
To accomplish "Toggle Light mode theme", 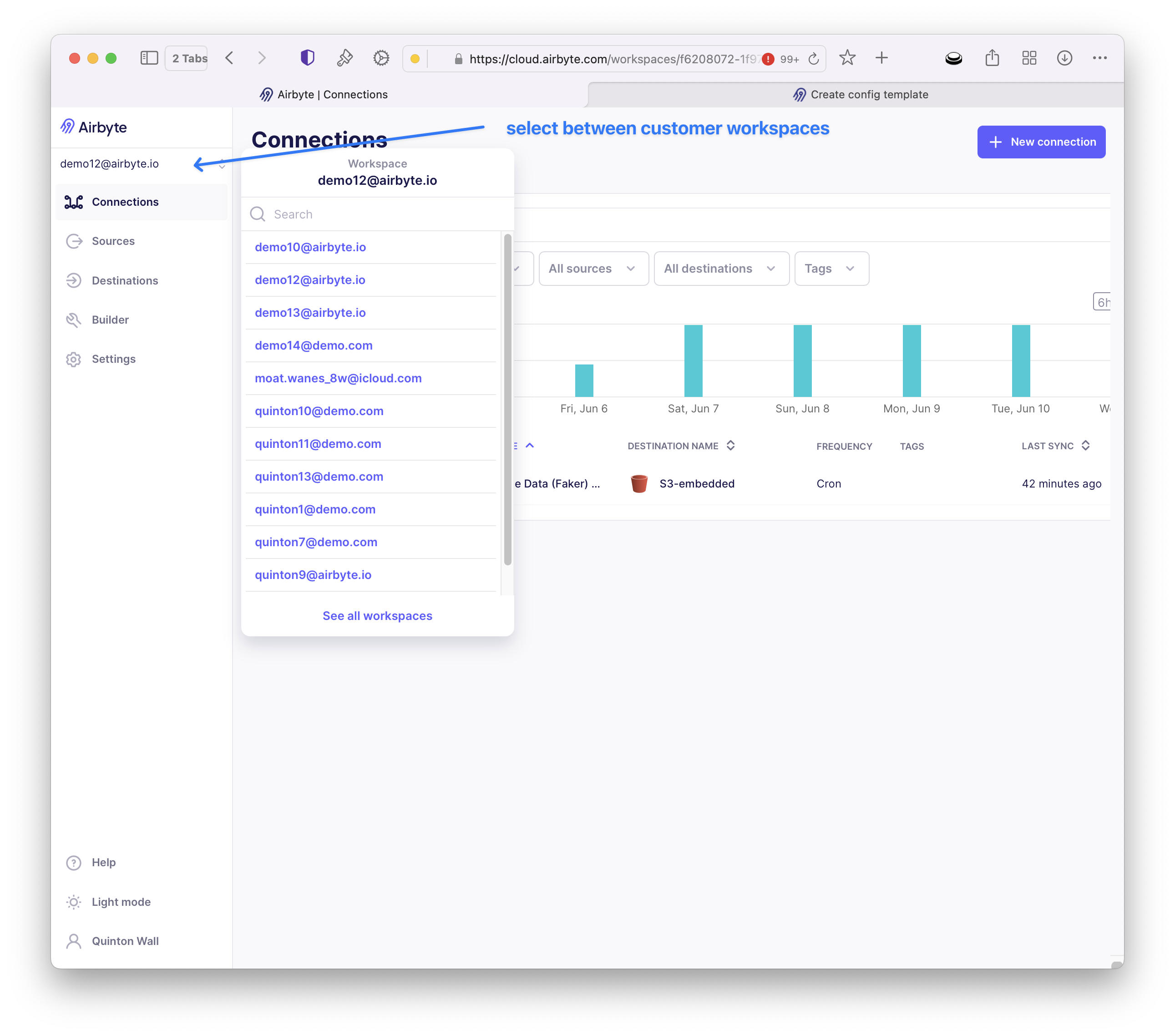I will [x=121, y=902].
